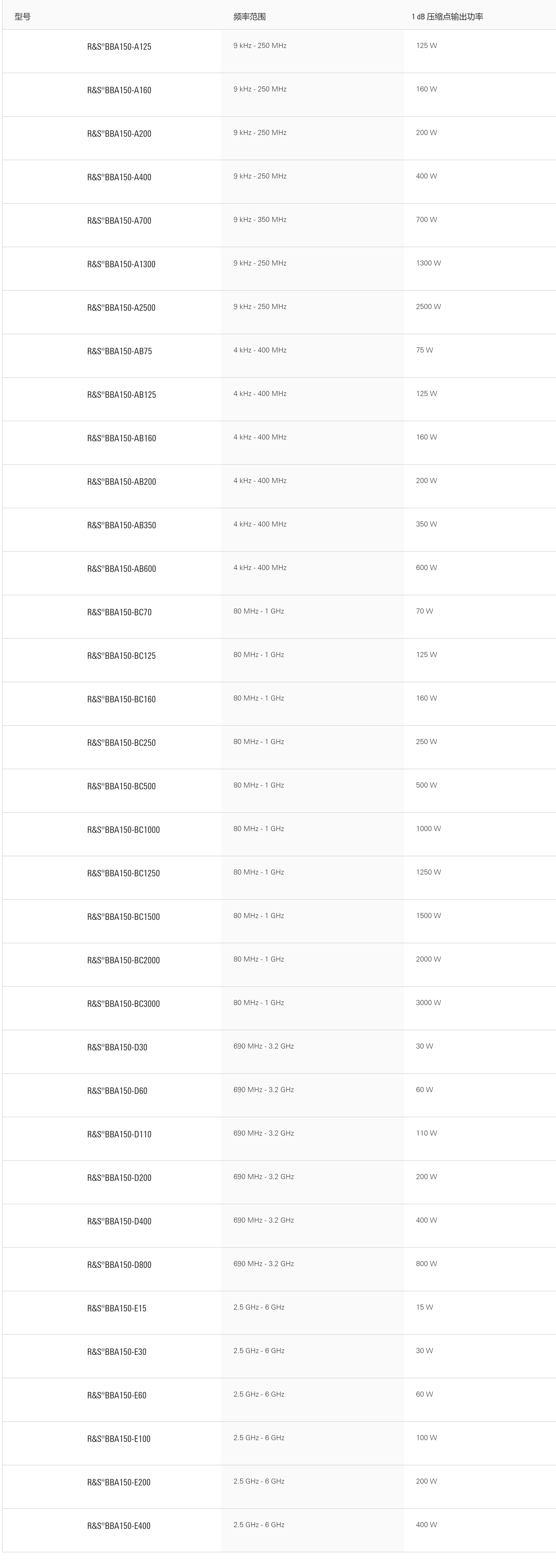Select the R&S BBA150-D110 model
The image size is (556, 1568).
[119, 1135]
